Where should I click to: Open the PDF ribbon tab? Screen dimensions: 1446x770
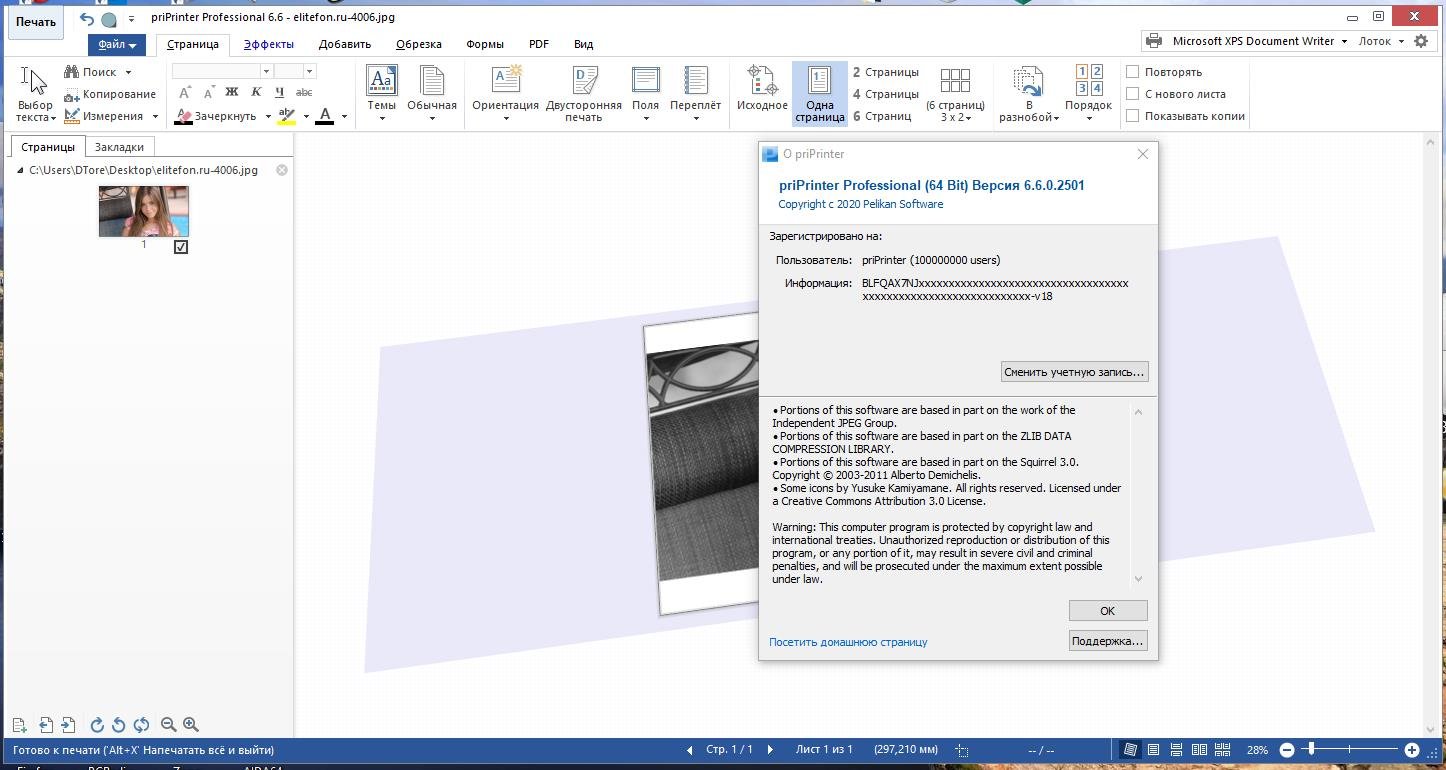tap(539, 44)
